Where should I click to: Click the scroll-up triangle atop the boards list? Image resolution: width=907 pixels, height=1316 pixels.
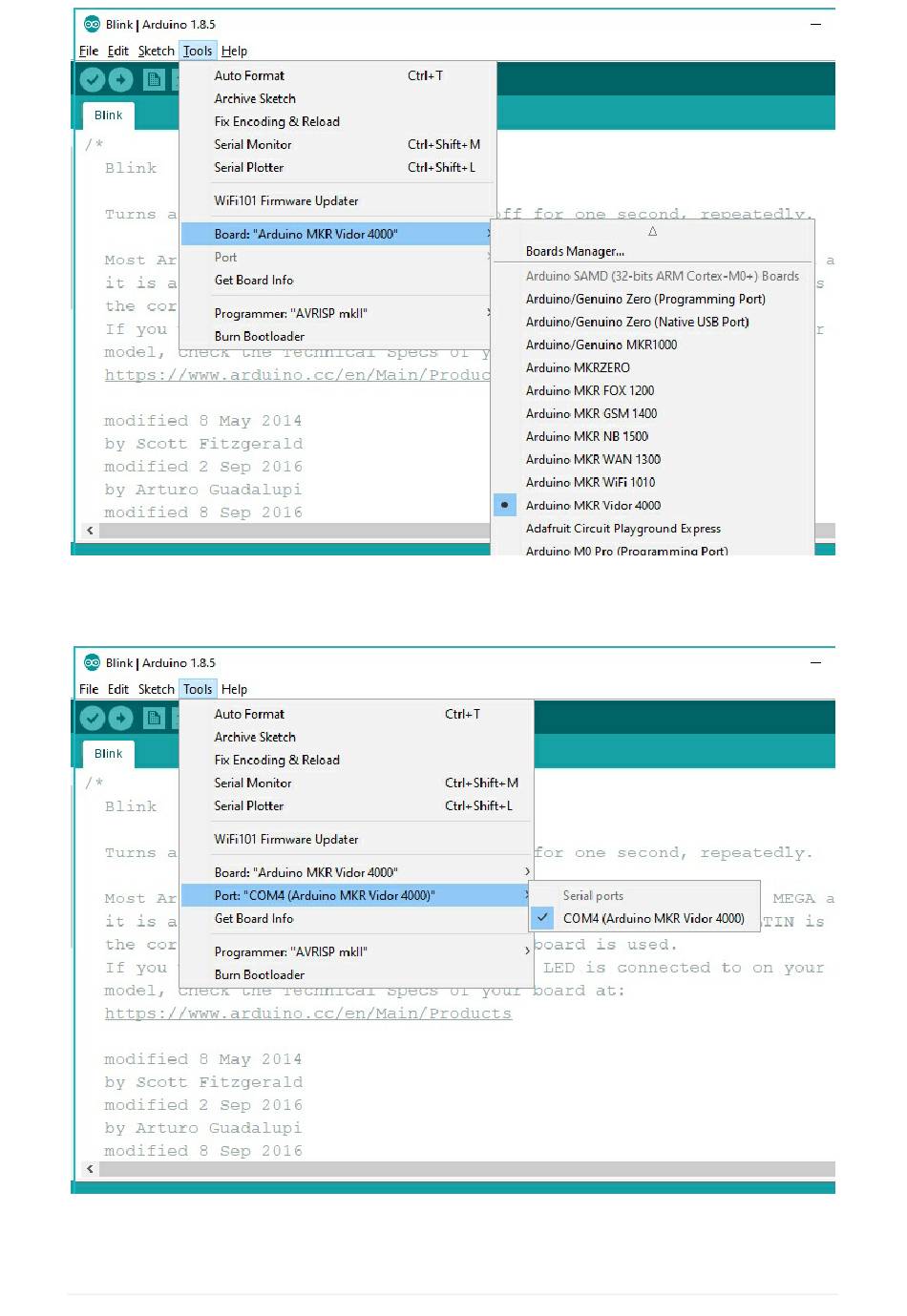pos(652,231)
